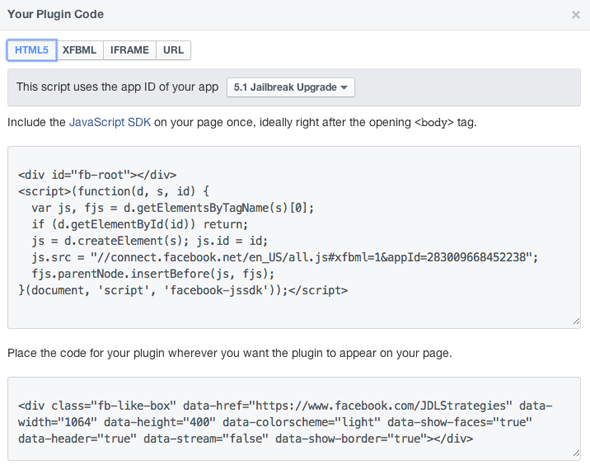Select the HTML5 tab
The width and height of the screenshot is (590, 474).
coord(32,50)
